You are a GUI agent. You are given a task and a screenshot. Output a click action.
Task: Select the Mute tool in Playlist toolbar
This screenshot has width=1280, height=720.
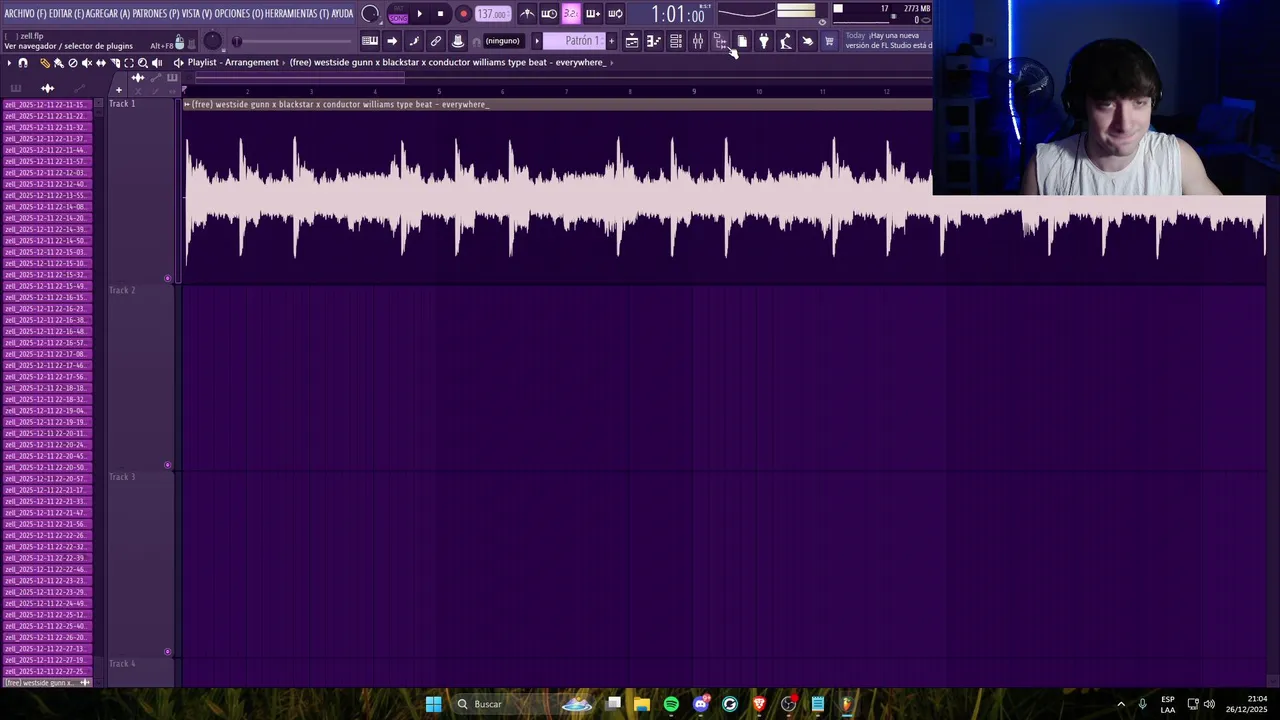[87, 63]
